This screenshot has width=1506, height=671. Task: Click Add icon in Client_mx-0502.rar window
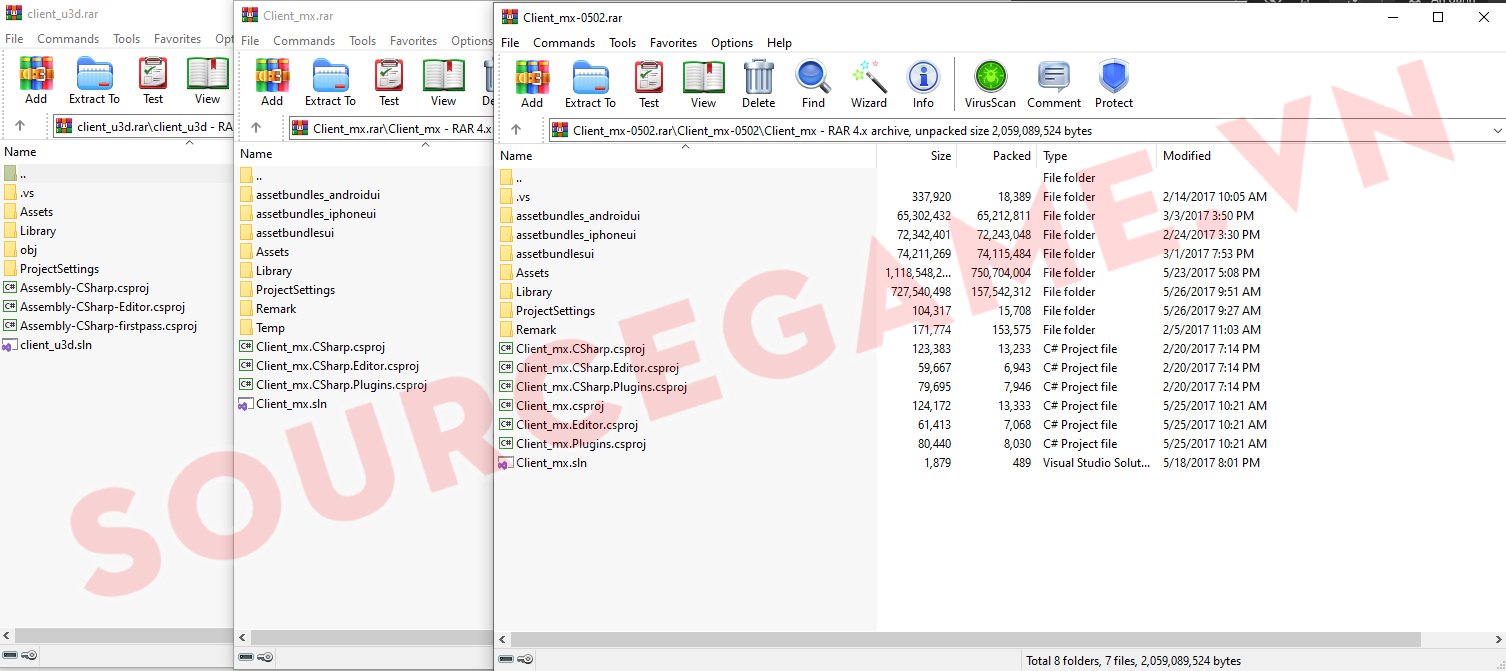(x=532, y=84)
